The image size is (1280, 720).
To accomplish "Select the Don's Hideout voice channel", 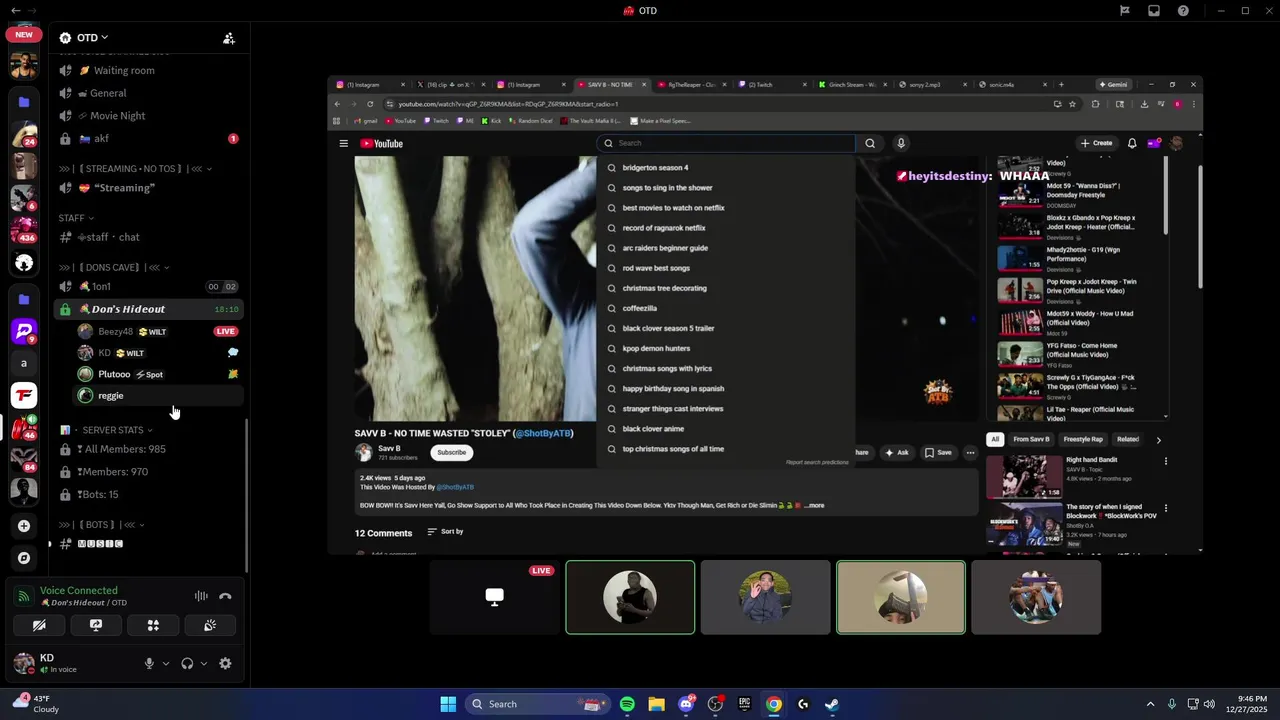I will click(x=148, y=309).
